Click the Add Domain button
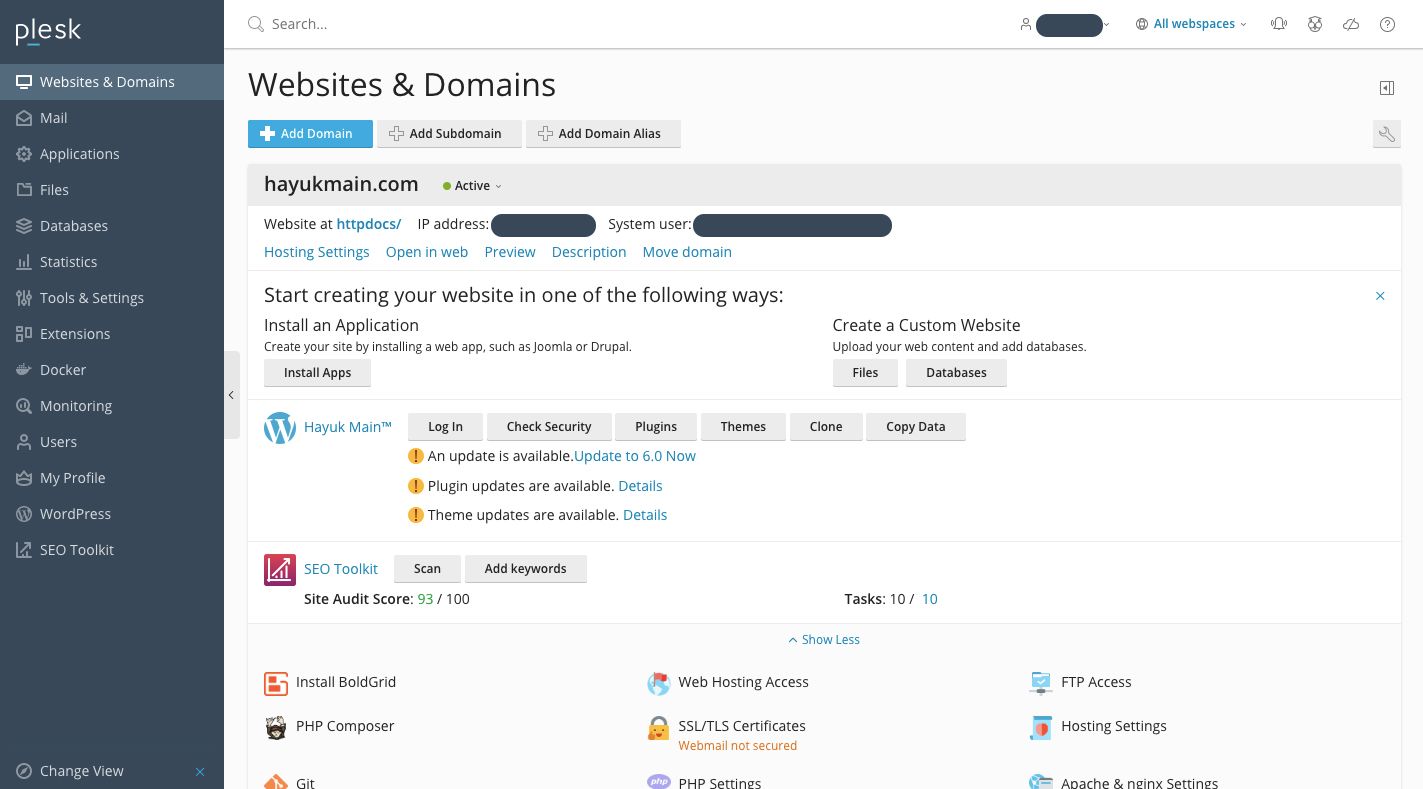 tap(310, 134)
